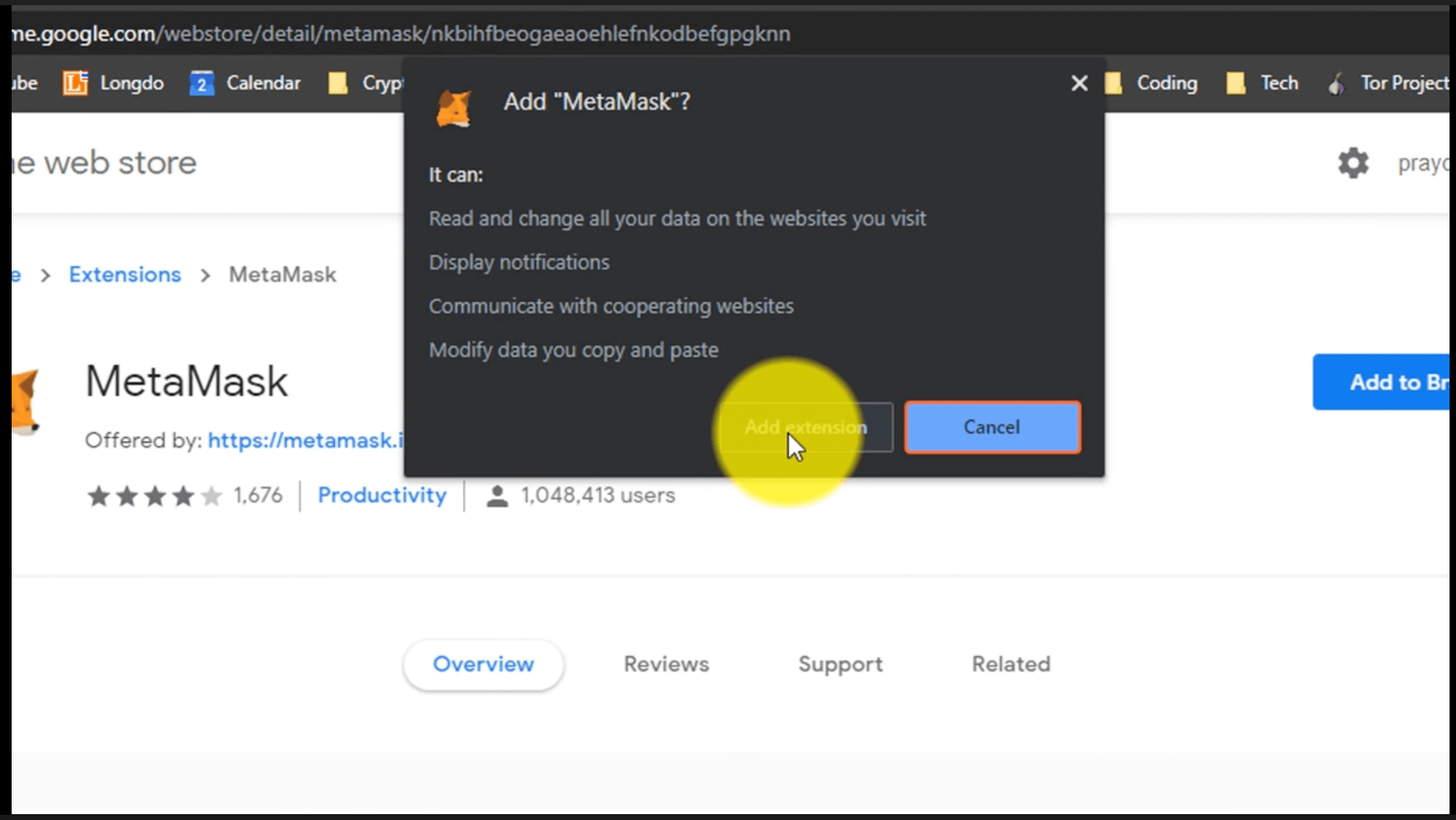Open the metamask.io publisher link
The width and height of the screenshot is (1456, 820).
pyautogui.click(x=305, y=440)
